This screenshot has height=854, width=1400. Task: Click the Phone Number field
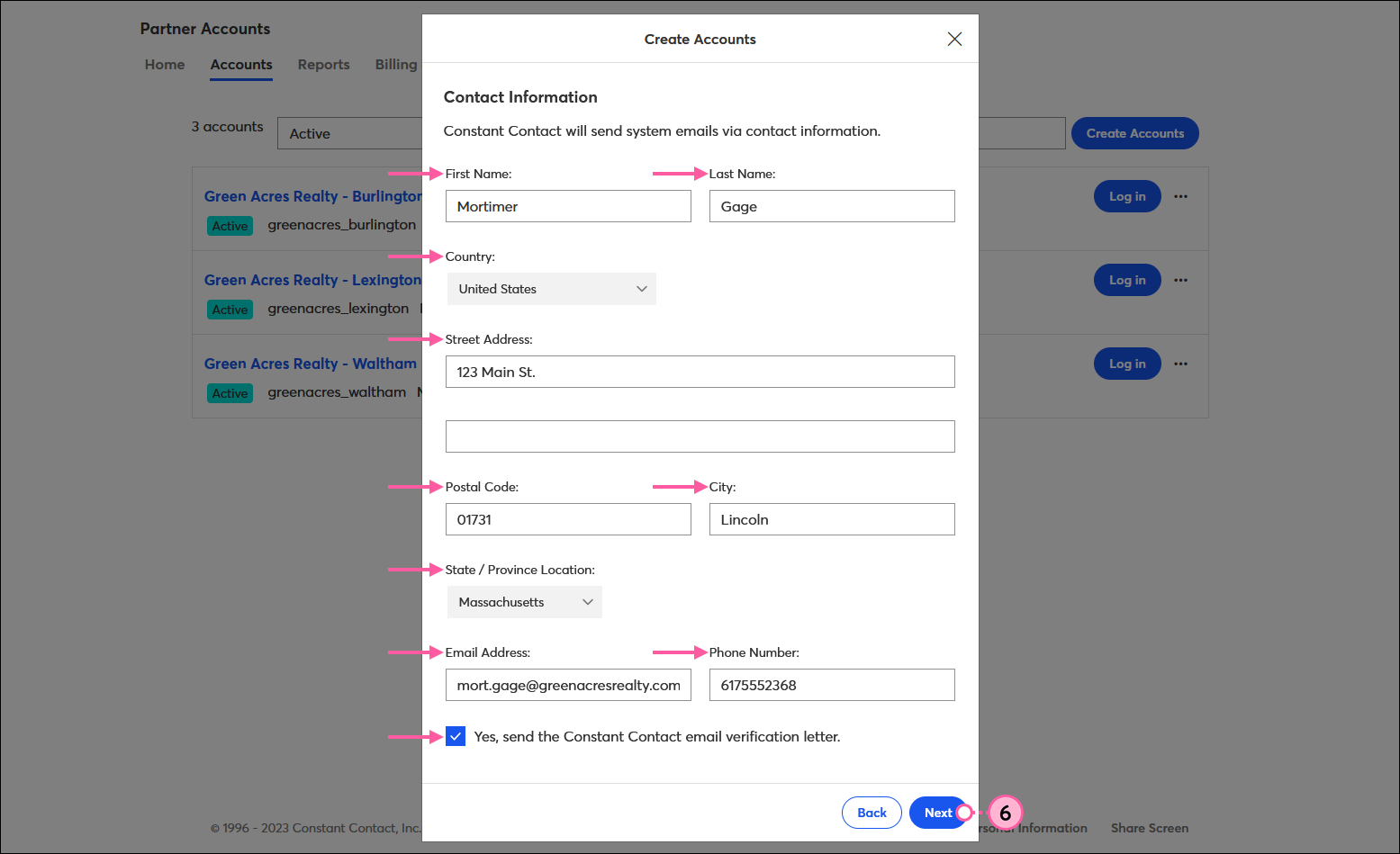[832, 685]
